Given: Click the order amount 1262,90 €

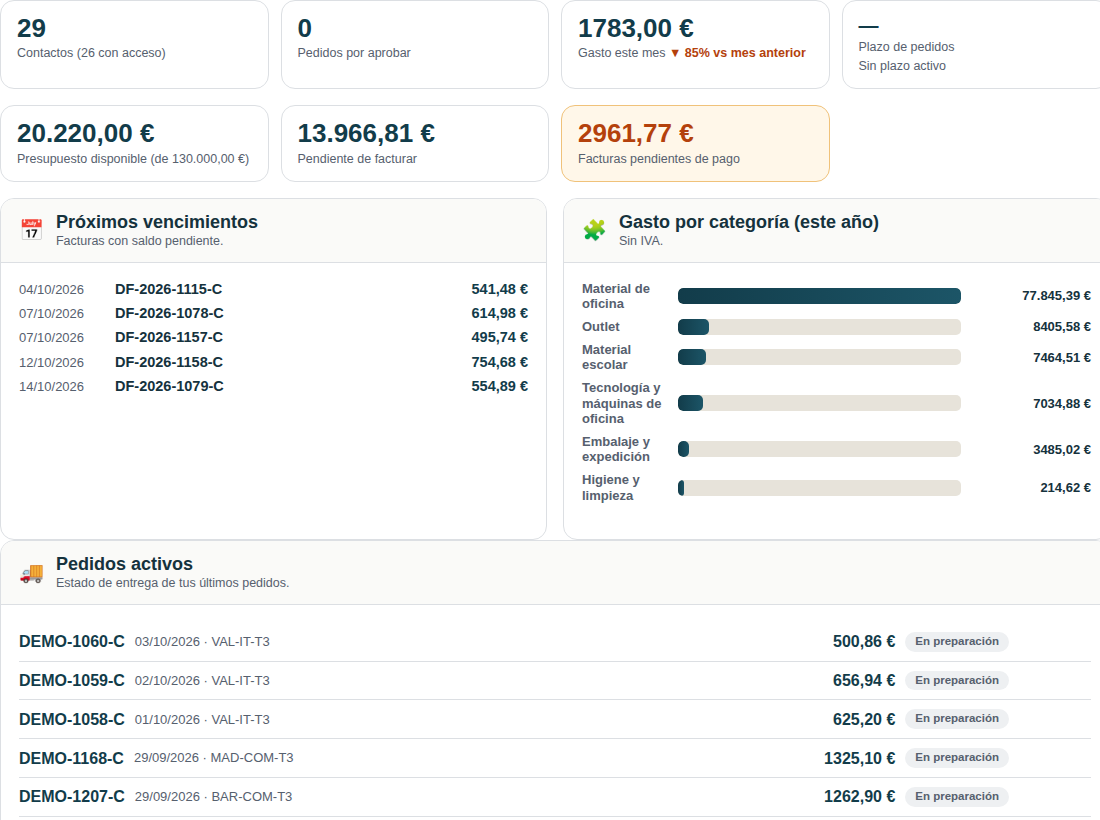Looking at the screenshot, I should coord(859,797).
